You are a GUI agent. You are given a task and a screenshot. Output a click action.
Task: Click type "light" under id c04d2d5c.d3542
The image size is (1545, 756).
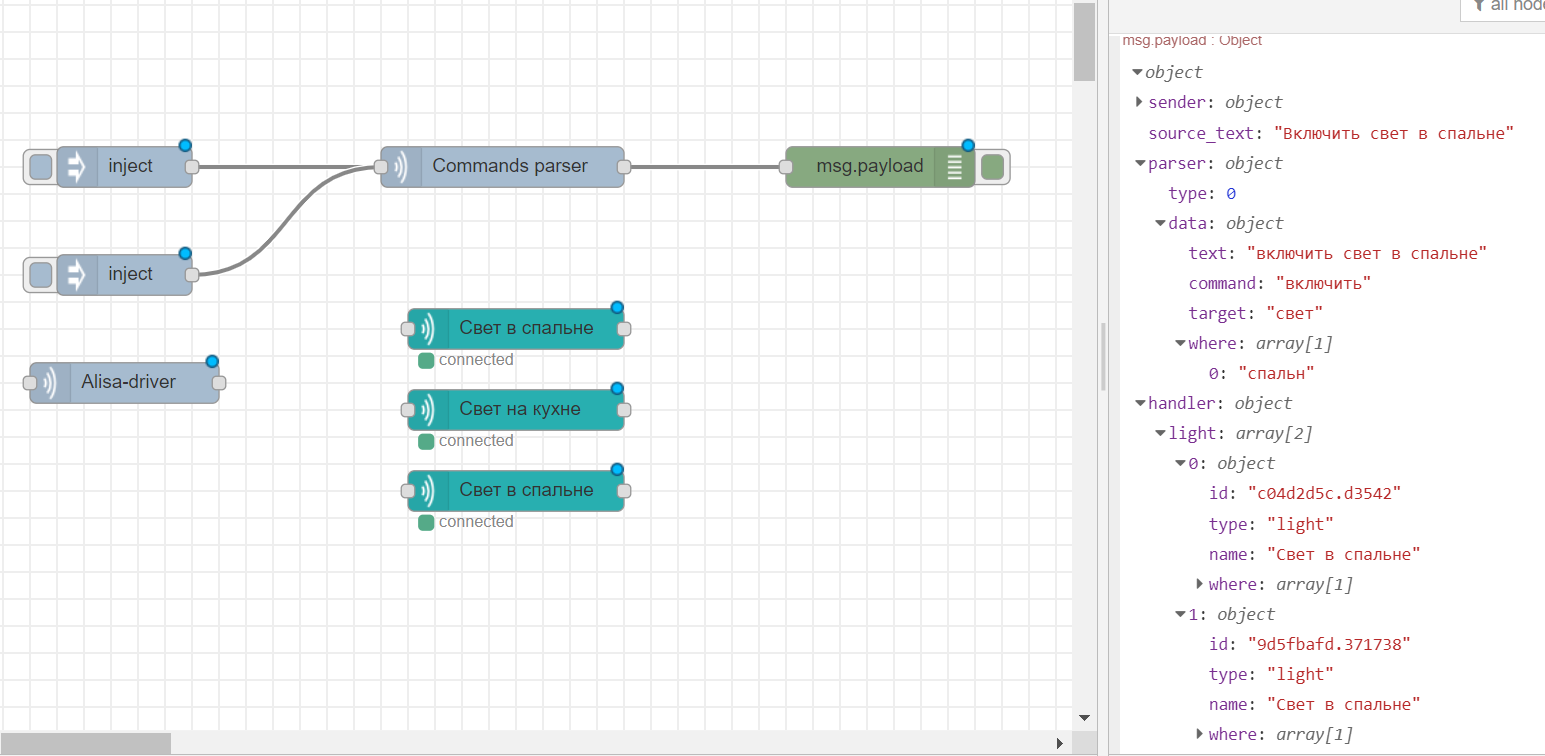point(1300,524)
